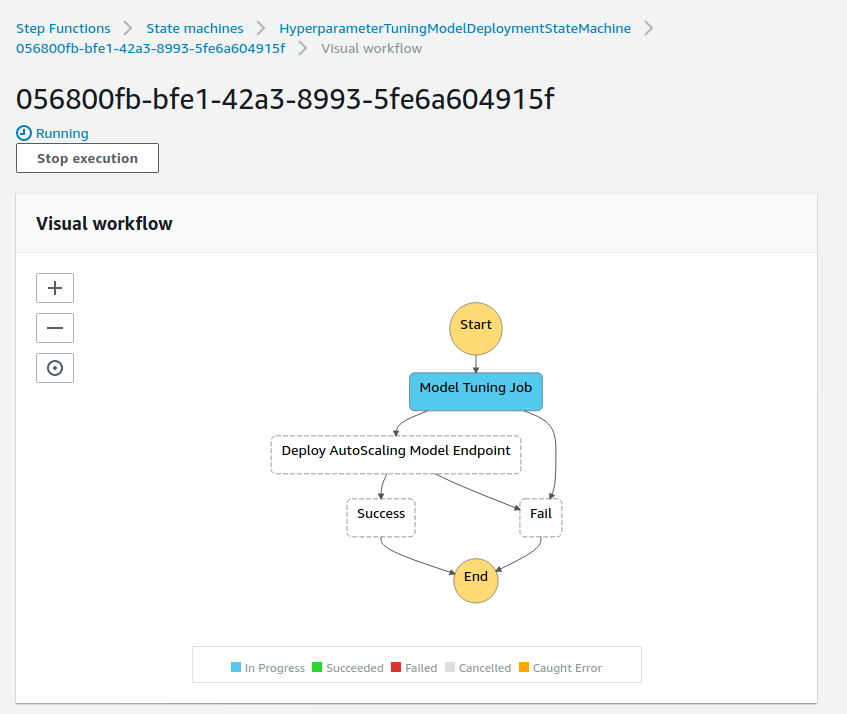Select the Start node circle
Screen dimensions: 847x714
pos(476,328)
